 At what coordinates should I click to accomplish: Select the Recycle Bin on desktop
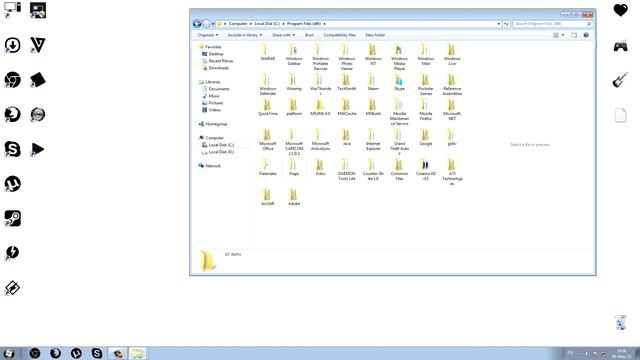coord(620,322)
